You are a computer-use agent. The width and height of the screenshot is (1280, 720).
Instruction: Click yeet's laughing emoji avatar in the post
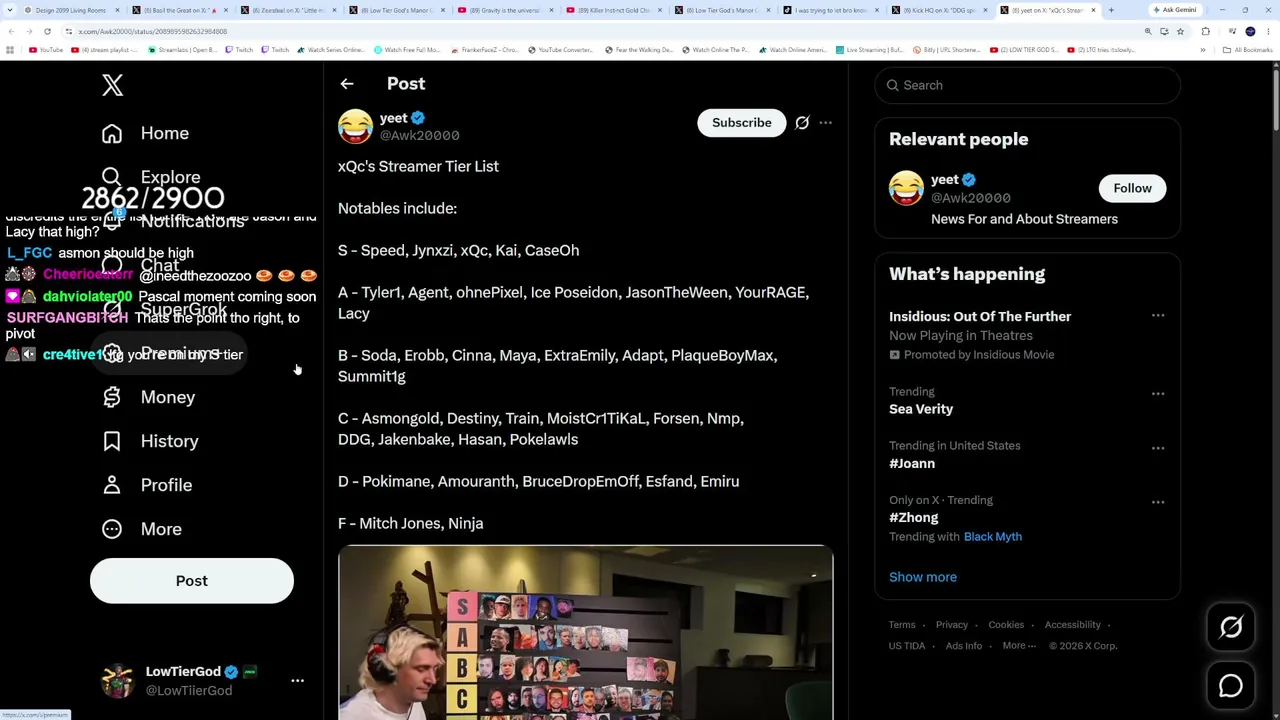click(x=355, y=126)
